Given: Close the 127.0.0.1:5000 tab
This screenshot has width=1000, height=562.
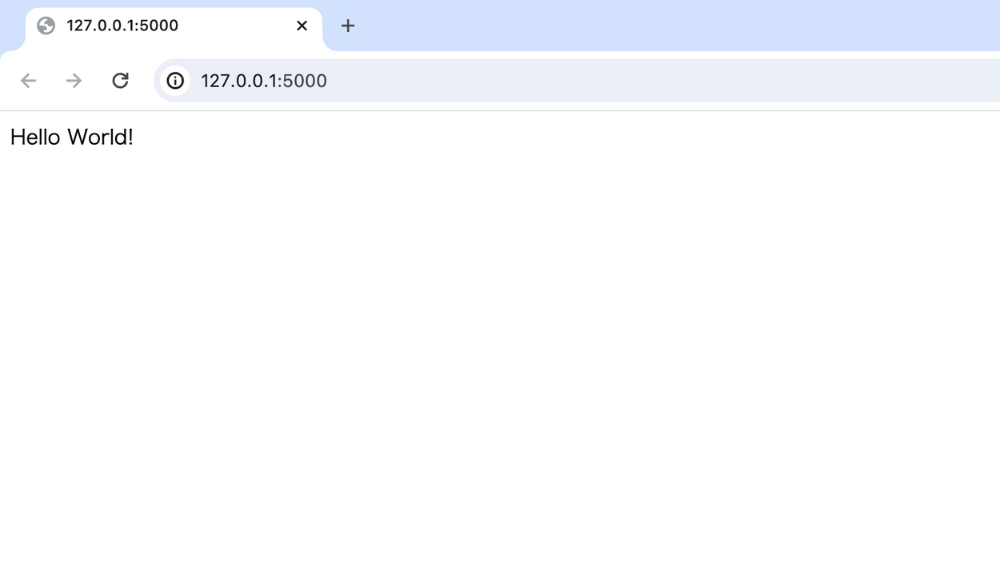Looking at the screenshot, I should [x=302, y=26].
